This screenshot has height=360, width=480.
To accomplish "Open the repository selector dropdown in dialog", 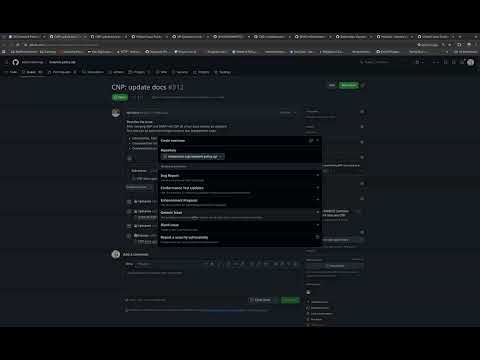I will 193,156.
